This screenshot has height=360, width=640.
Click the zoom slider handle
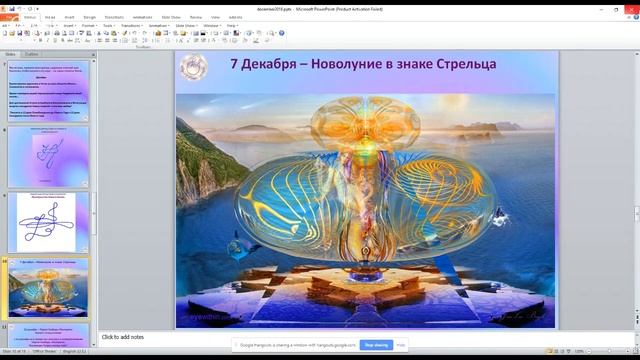pos(610,351)
